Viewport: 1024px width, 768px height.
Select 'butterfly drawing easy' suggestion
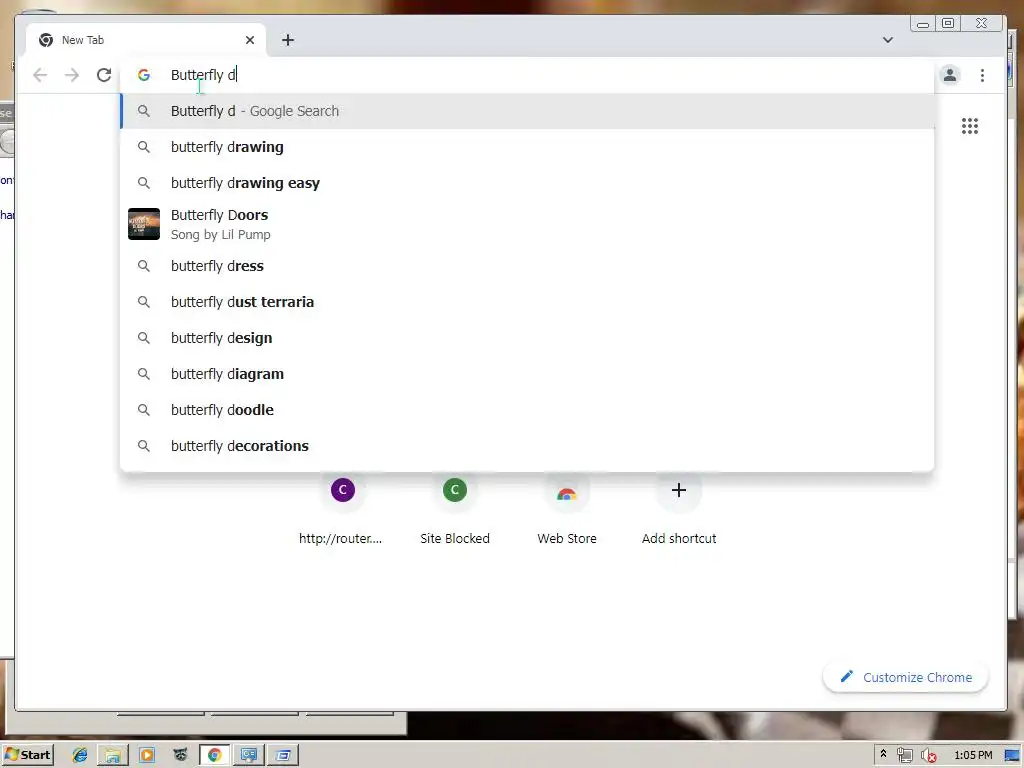(x=527, y=183)
